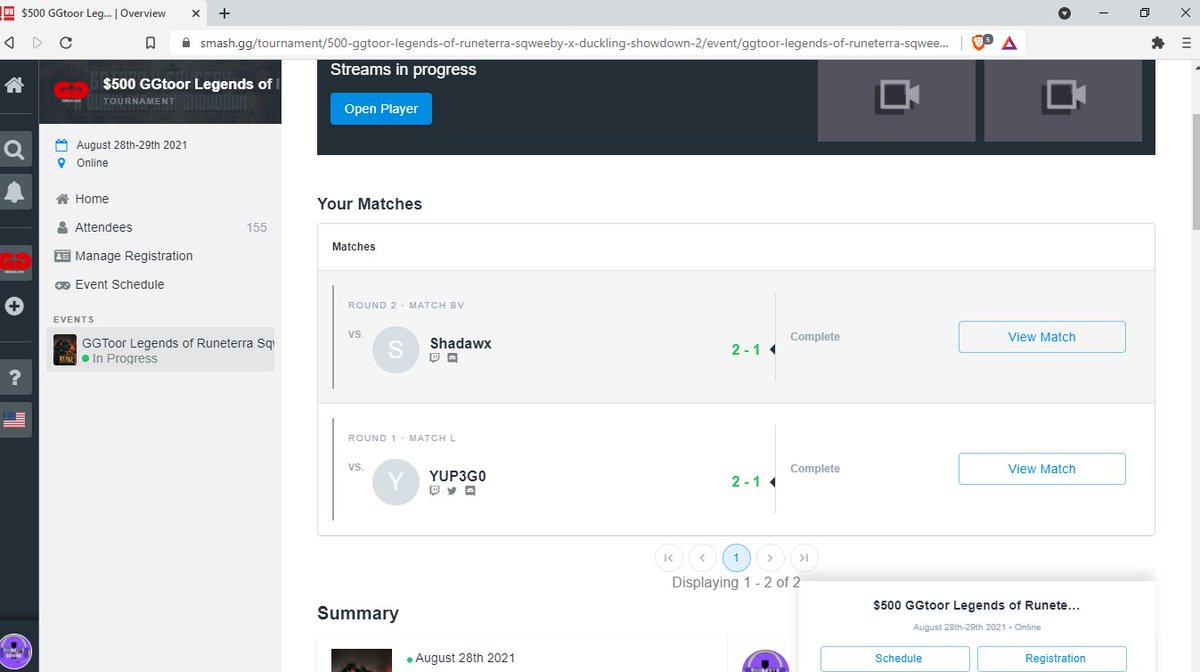Go to next page of matches
1200x672 pixels.
770,558
